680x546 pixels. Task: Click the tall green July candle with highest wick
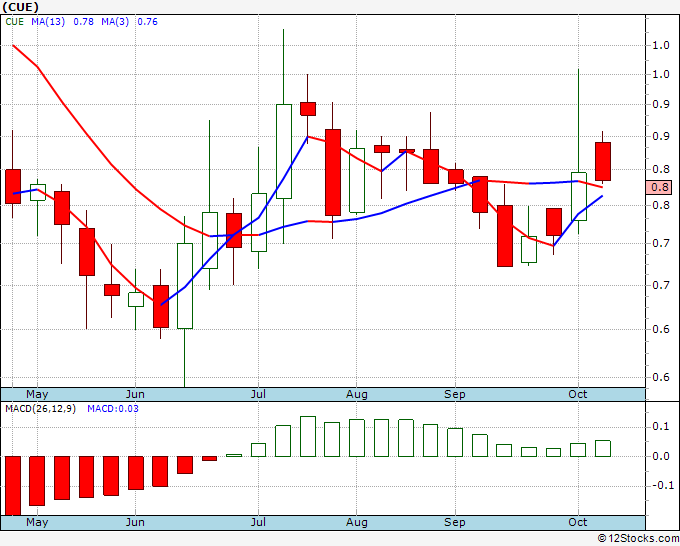pyautogui.click(x=284, y=151)
